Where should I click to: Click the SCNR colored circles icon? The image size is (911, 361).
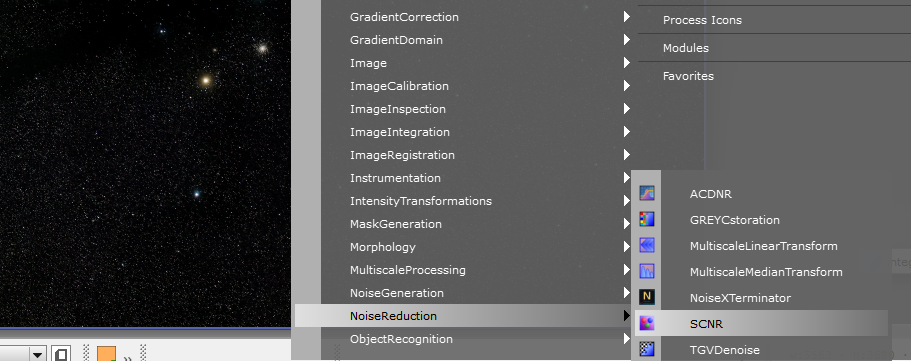(646, 323)
